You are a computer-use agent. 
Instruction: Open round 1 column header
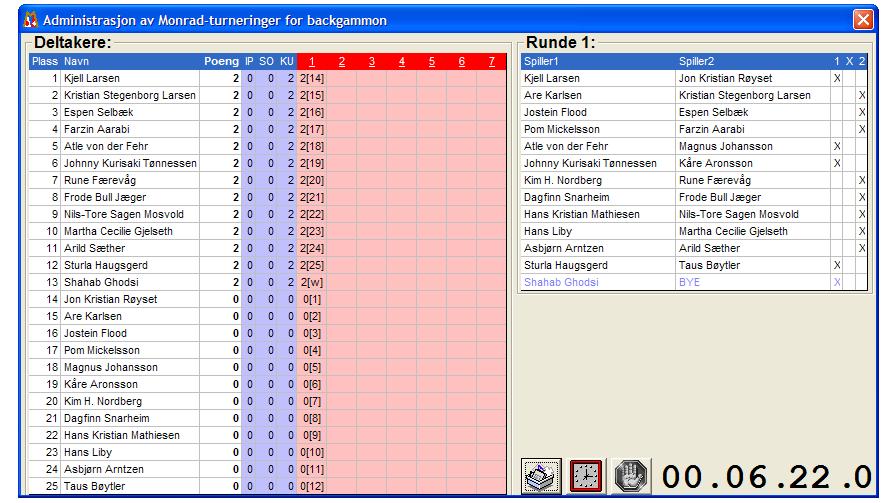click(311, 62)
